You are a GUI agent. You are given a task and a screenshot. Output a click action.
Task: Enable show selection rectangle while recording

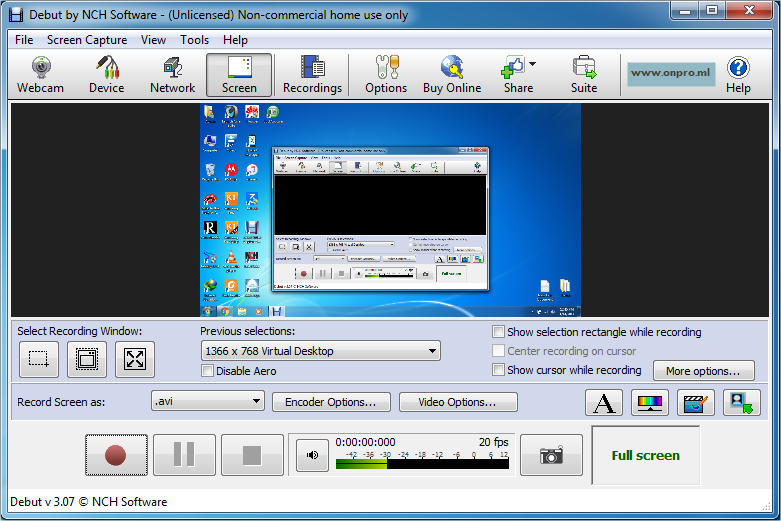[x=498, y=332]
